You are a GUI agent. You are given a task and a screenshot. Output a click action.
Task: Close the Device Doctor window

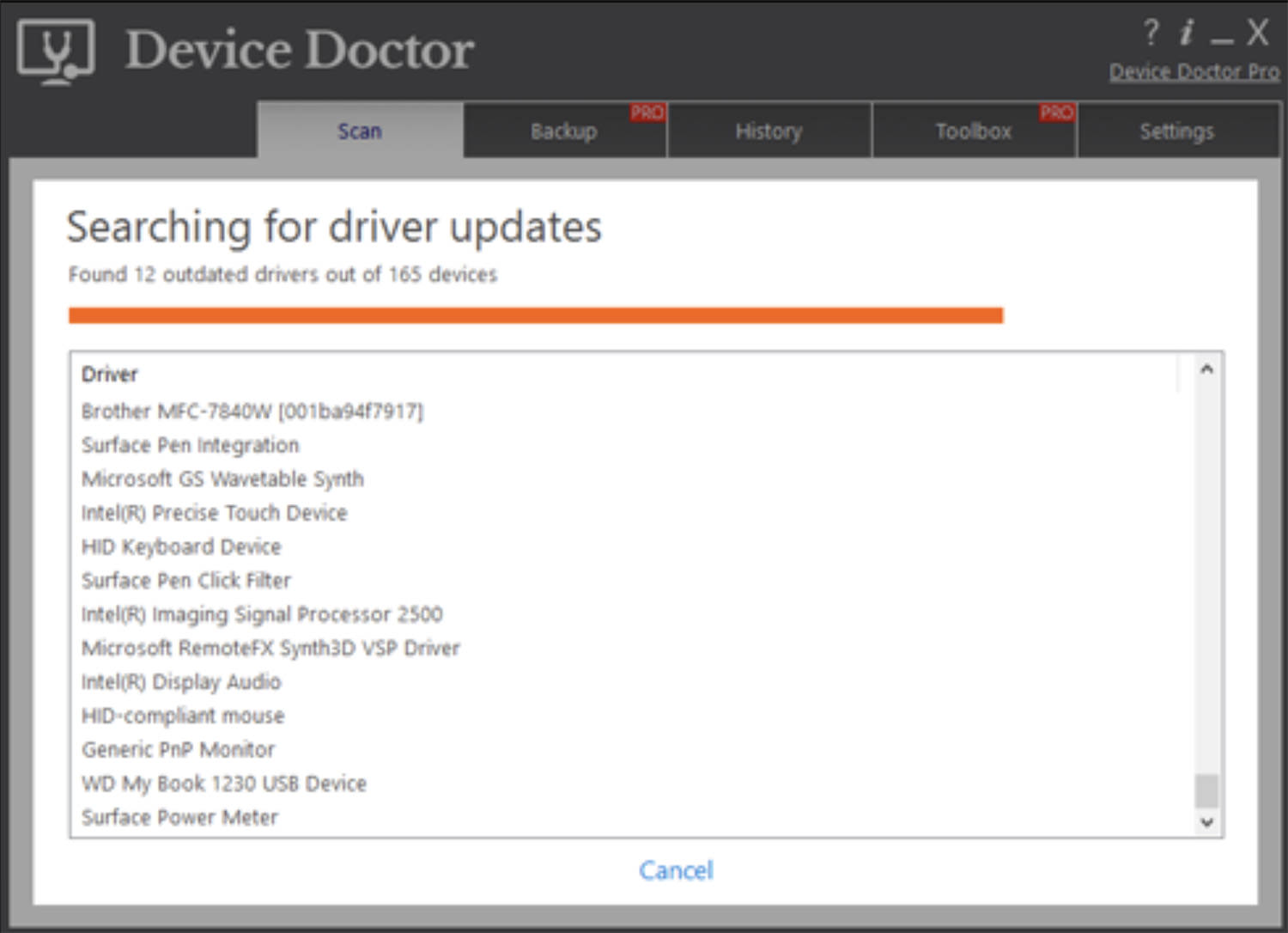click(x=1258, y=33)
